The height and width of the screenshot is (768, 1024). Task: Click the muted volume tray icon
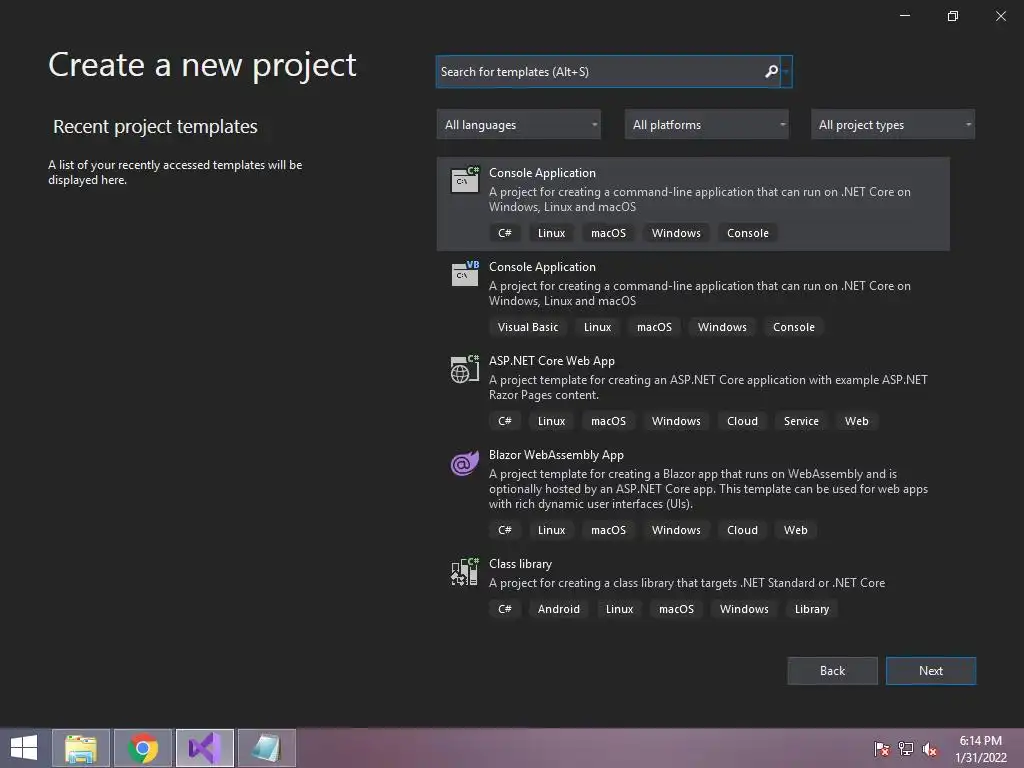[x=929, y=748]
